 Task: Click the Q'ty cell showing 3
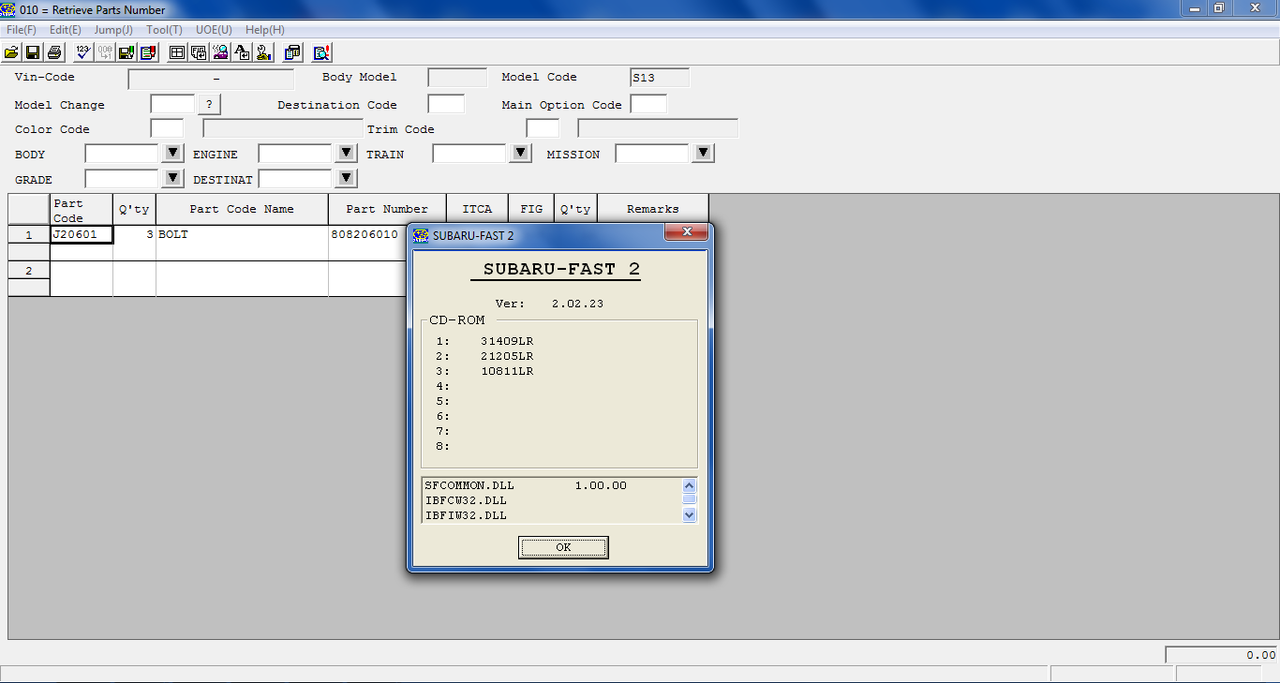click(x=134, y=235)
